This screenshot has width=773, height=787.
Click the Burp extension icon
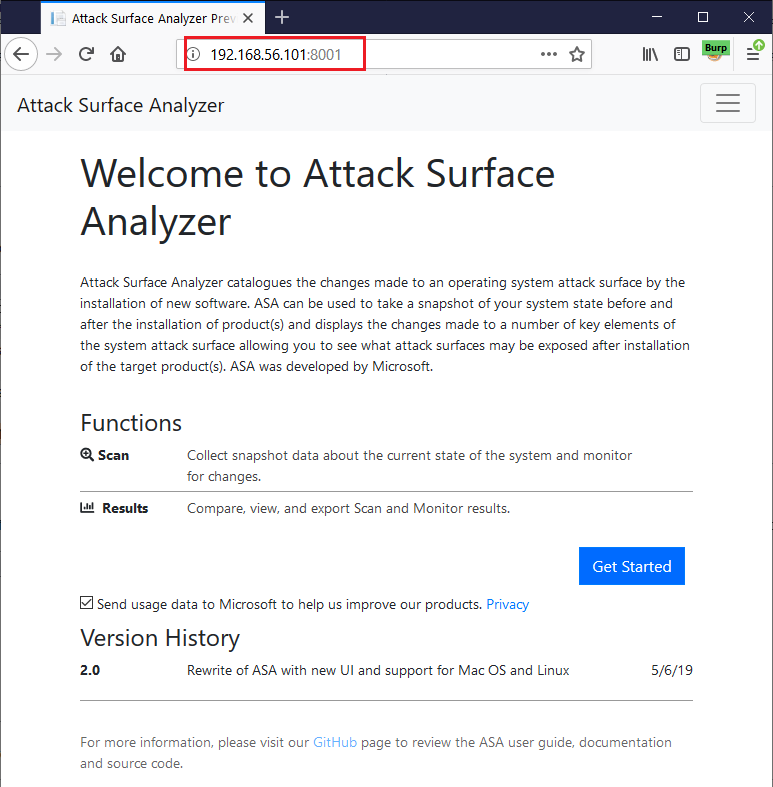point(715,51)
